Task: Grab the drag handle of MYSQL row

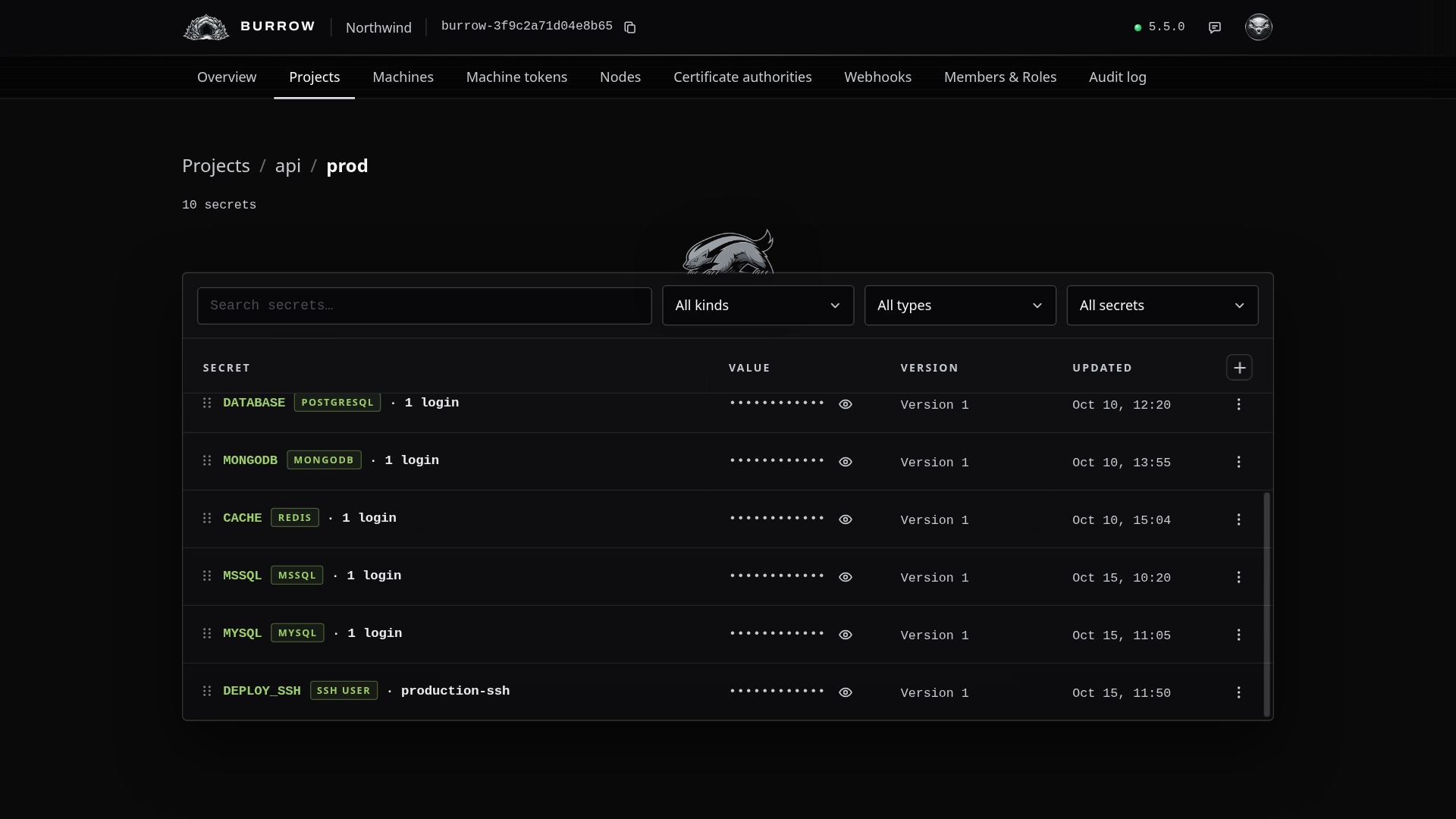Action: 207,633
